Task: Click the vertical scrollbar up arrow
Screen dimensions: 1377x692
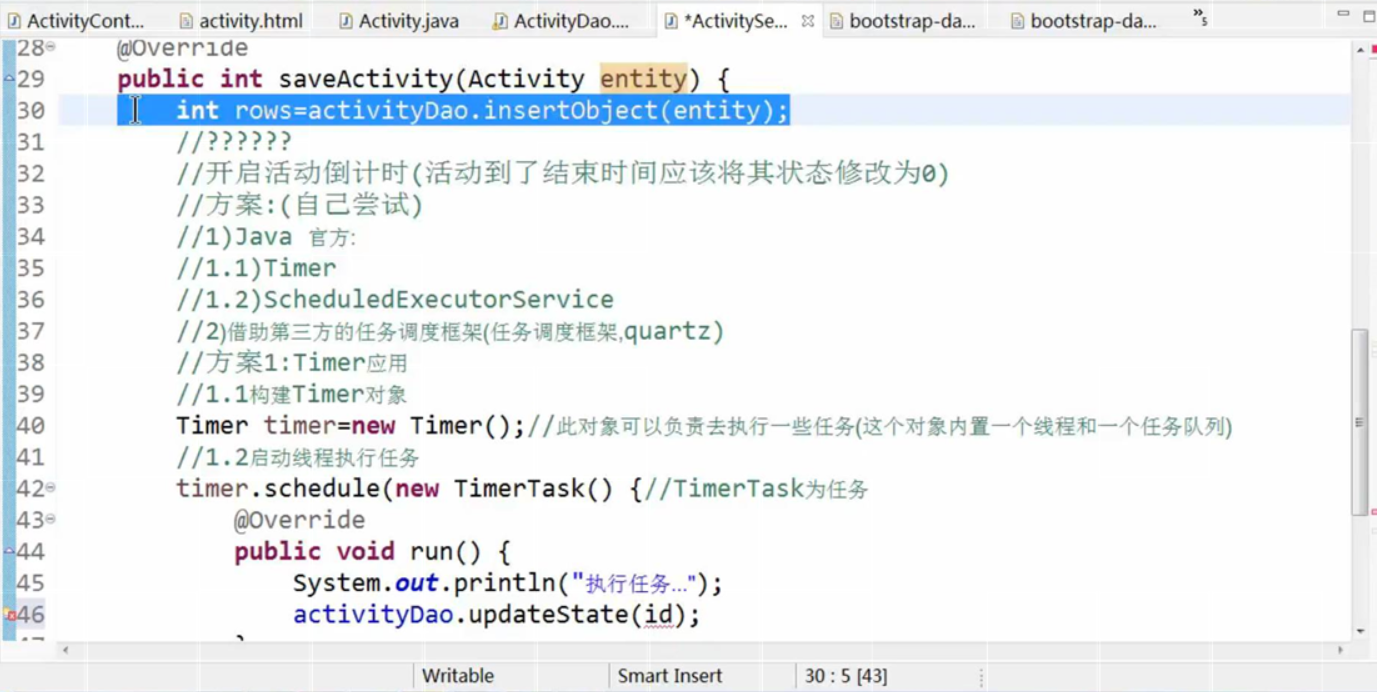Action: point(1360,50)
